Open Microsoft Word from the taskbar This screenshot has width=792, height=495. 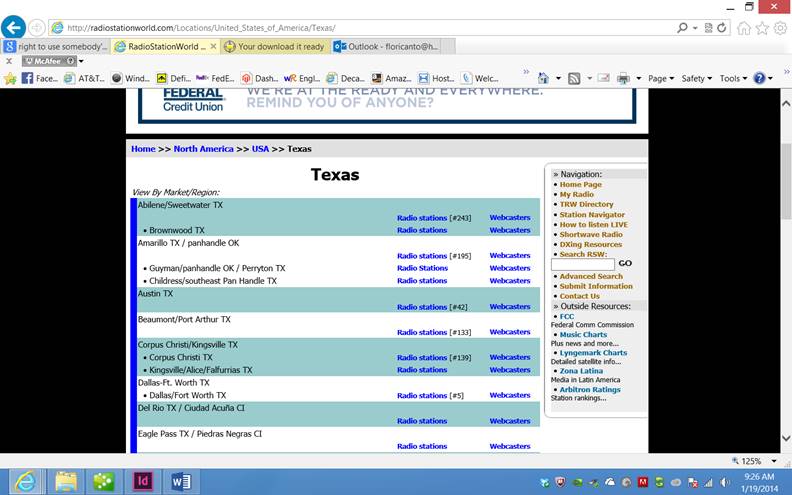pos(181,480)
